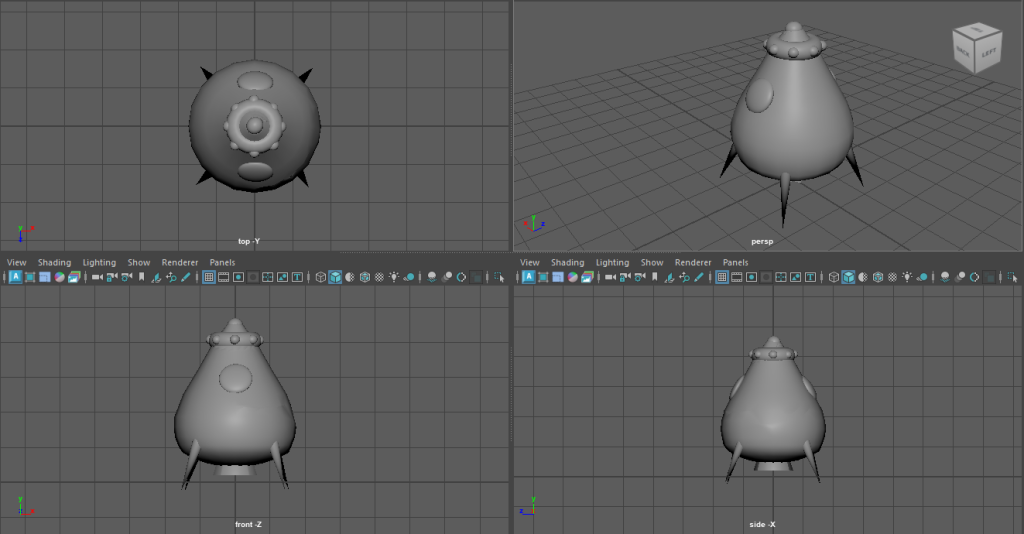This screenshot has width=1024, height=534.
Task: Open the Shading dropdown in front panel
Action: coord(54,263)
